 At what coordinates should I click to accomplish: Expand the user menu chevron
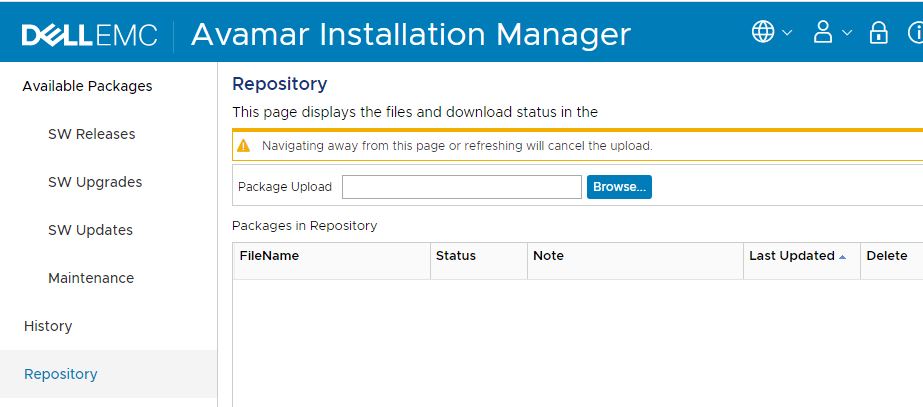tap(847, 32)
